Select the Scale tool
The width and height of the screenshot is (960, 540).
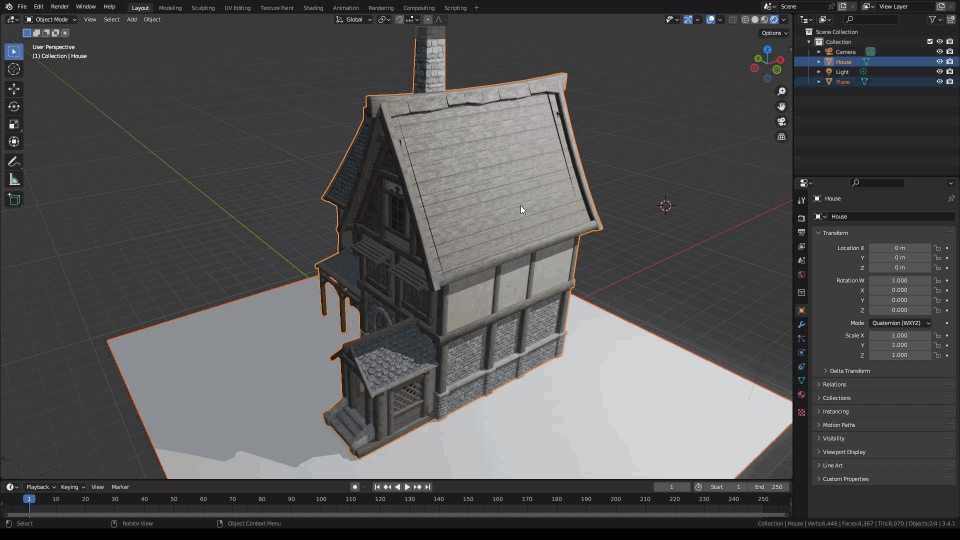14,124
